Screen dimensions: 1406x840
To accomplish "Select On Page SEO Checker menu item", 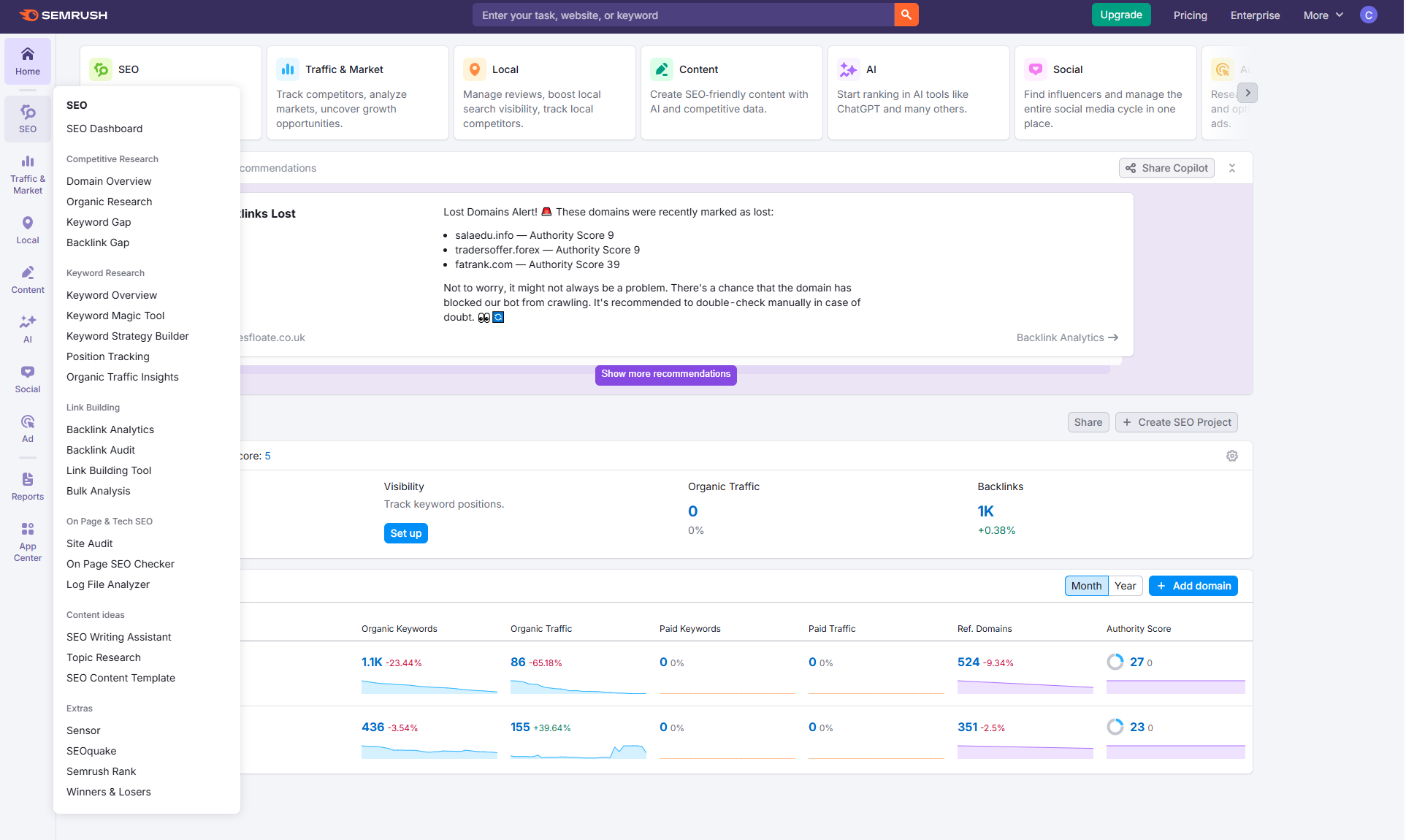I will point(121,564).
